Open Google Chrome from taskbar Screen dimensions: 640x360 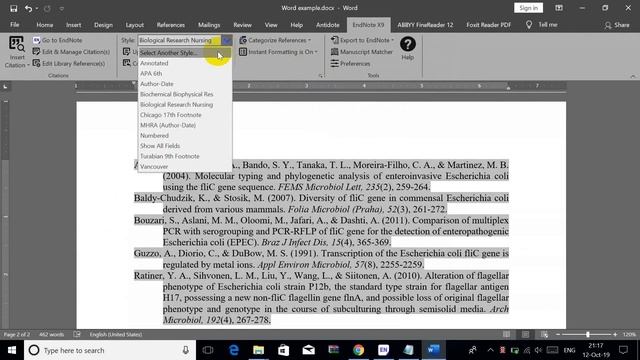point(358,350)
